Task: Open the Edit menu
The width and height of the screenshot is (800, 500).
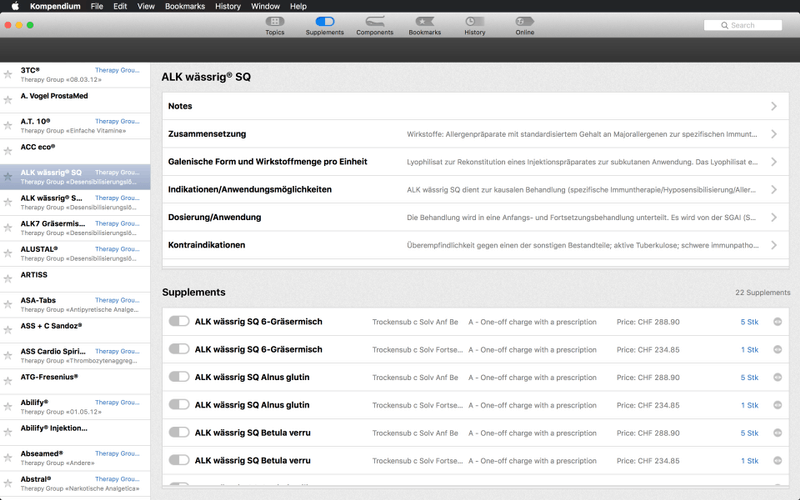Action: click(120, 6)
